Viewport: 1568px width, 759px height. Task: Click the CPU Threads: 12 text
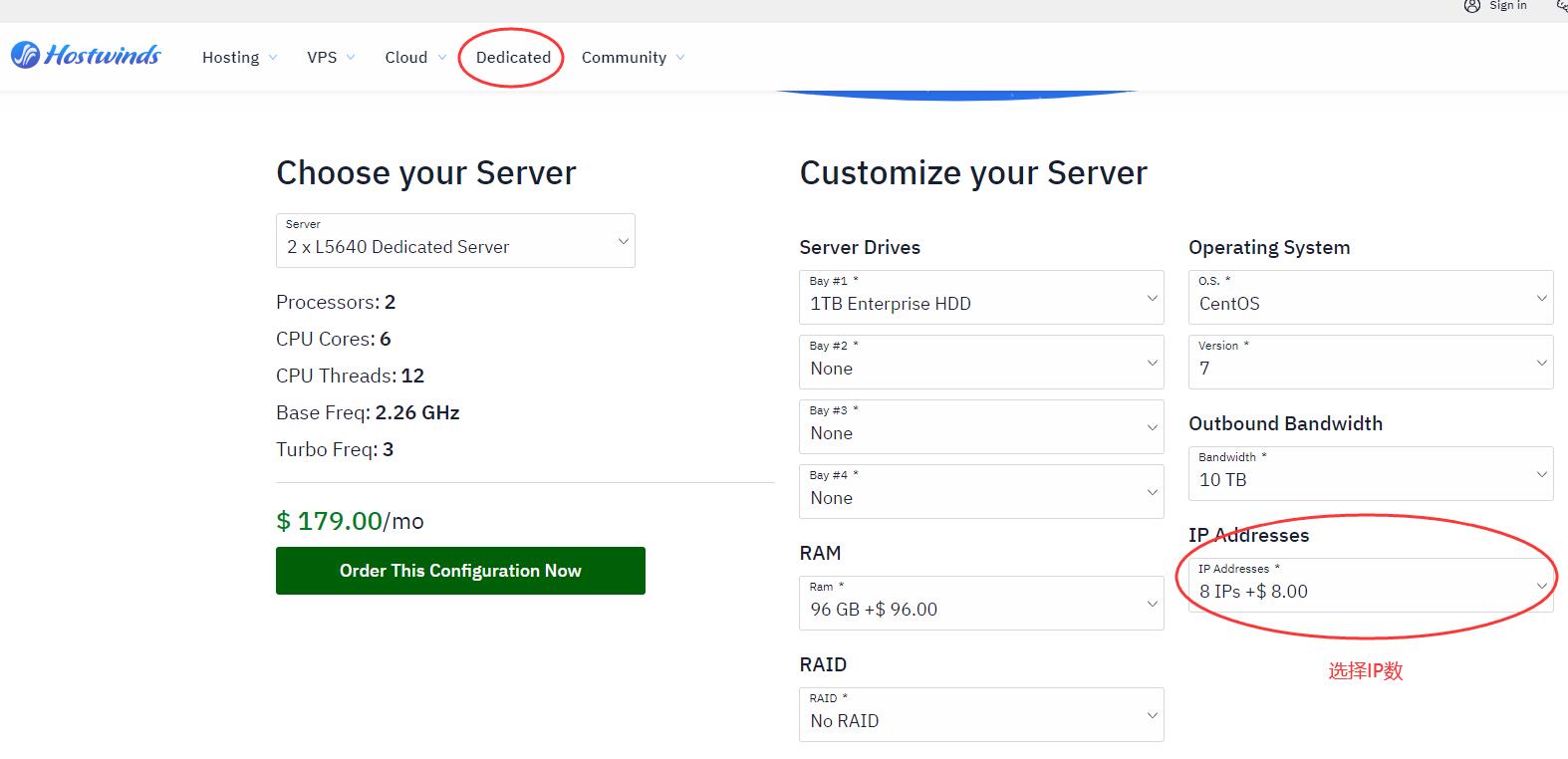pyautogui.click(x=350, y=376)
